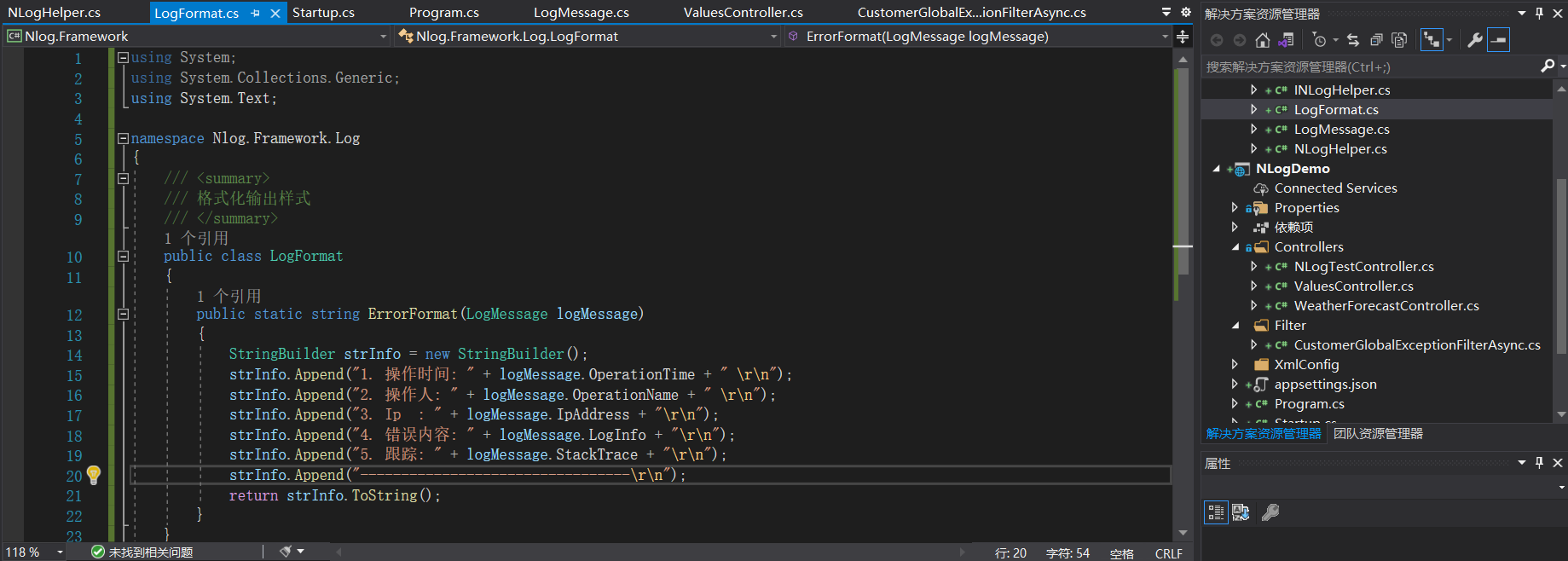Open the CustomerGlobalEx...ionFilterAsync.cs tab
Screen dimensions: 1568x561
pyautogui.click(x=971, y=13)
